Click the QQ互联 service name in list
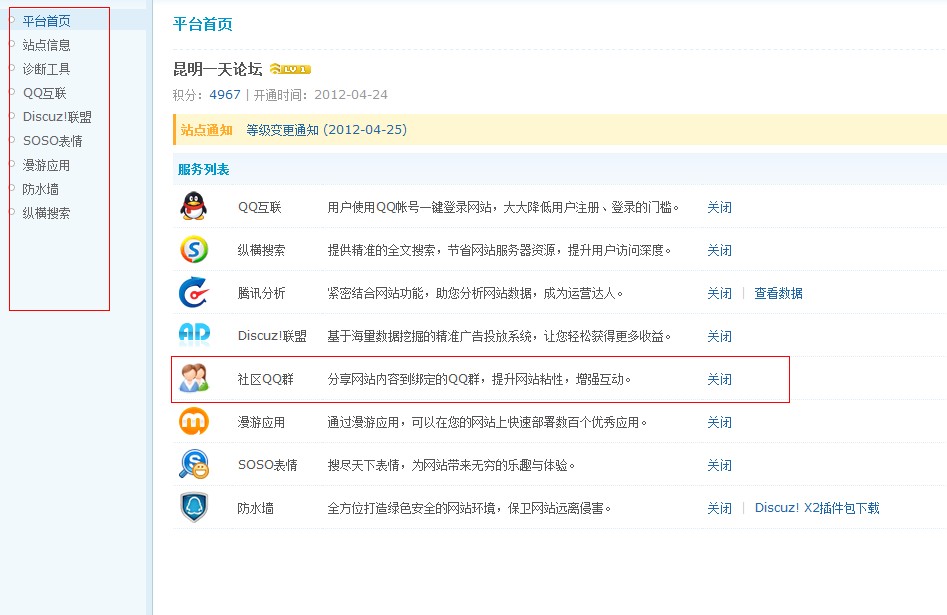 click(260, 207)
